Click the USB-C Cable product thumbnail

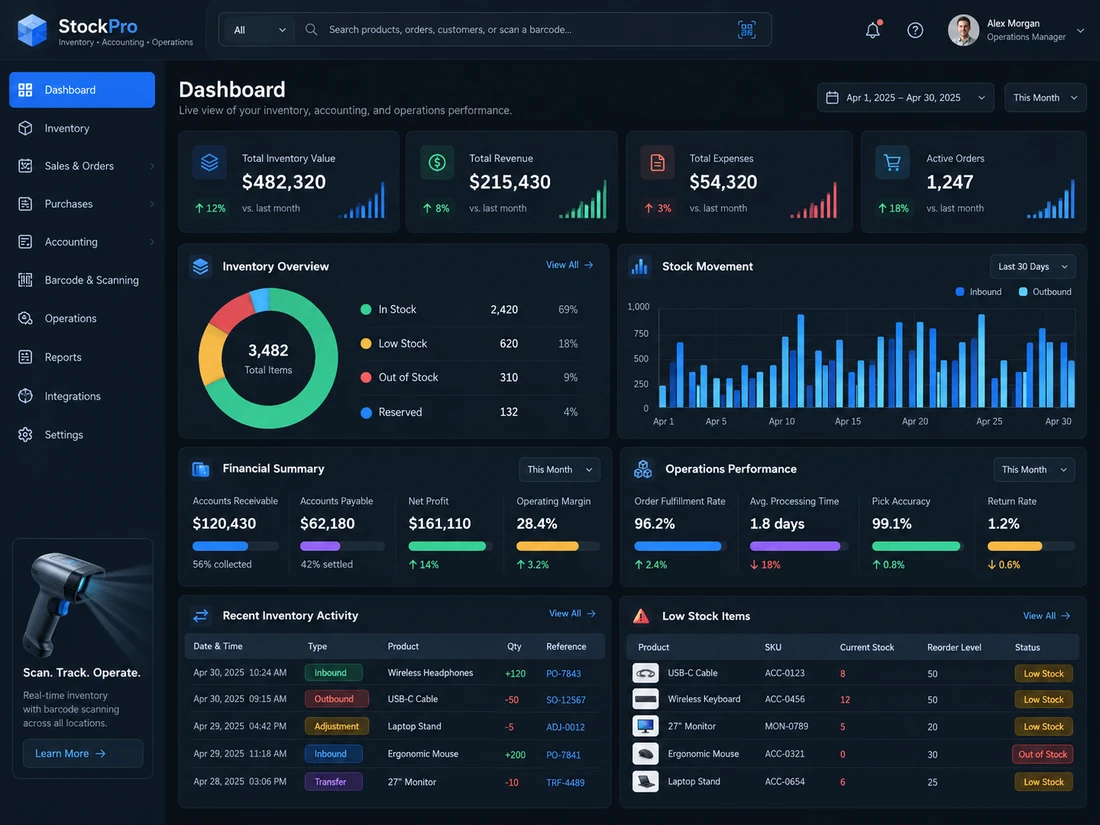tap(645, 673)
